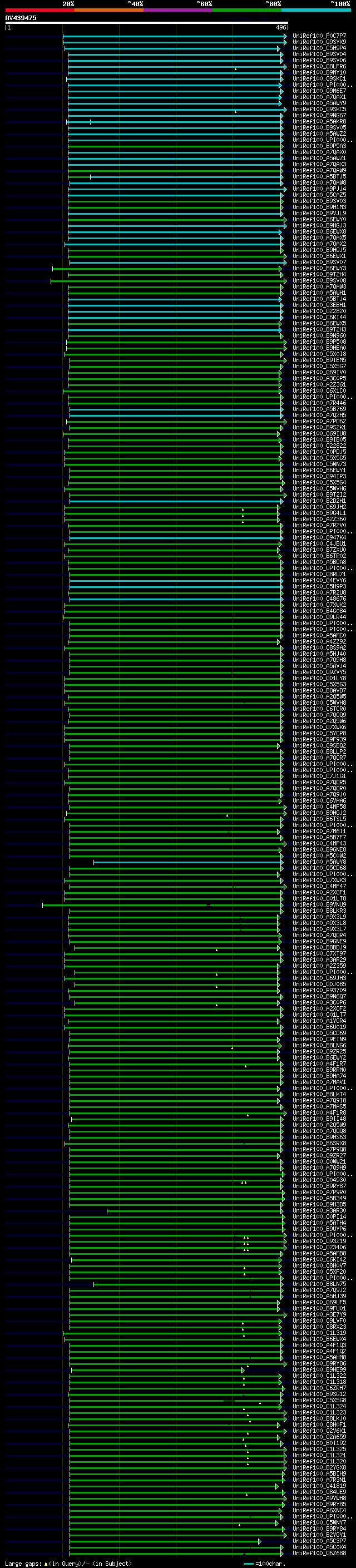Open hit UniRef100_B6EWY3

pyautogui.click(x=319, y=269)
